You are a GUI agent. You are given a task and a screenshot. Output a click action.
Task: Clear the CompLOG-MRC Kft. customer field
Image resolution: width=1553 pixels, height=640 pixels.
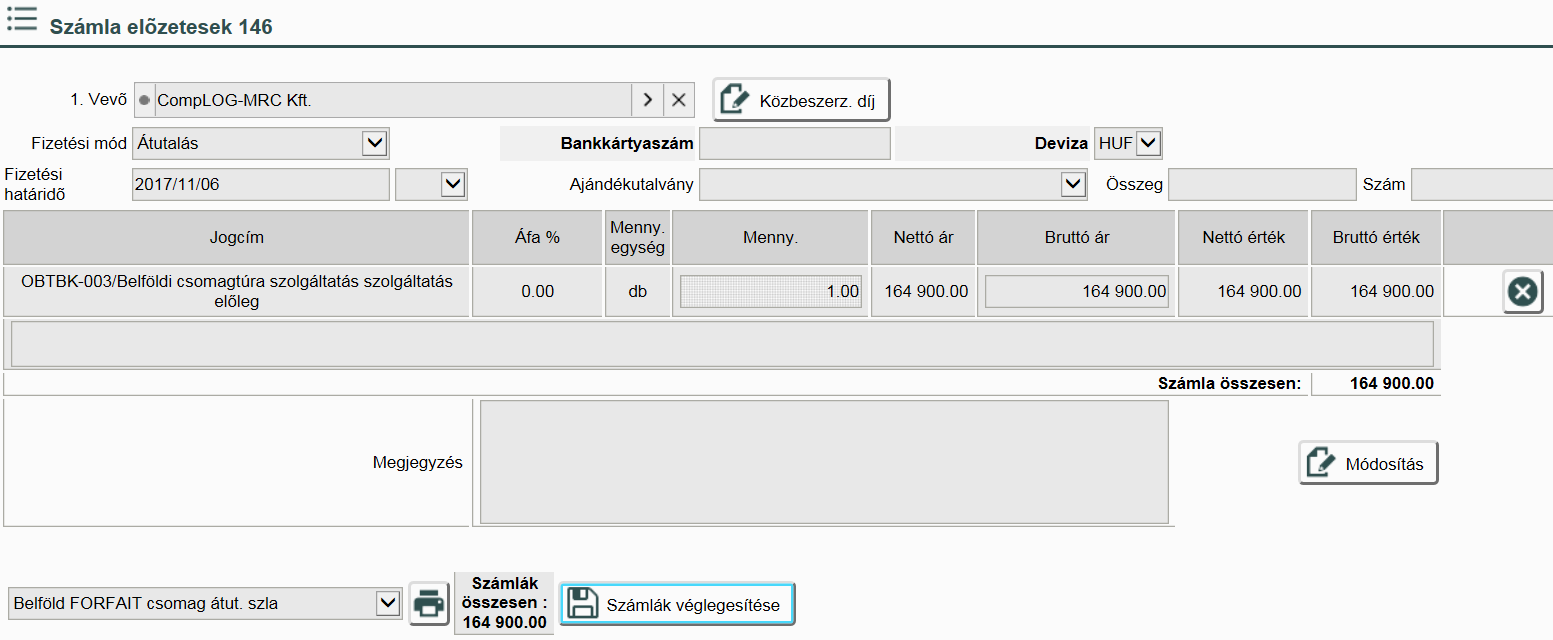[x=679, y=100]
